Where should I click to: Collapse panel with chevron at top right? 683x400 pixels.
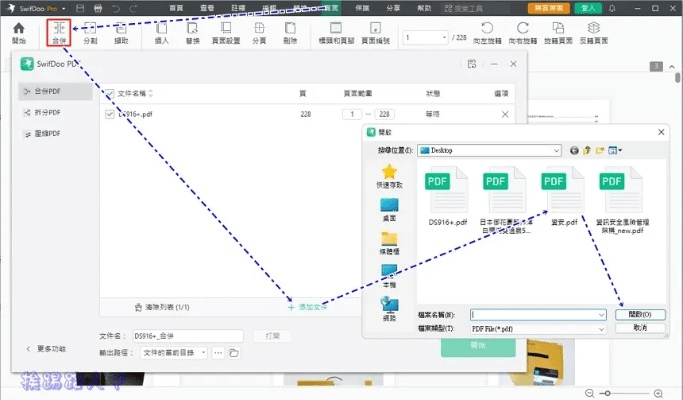click(x=672, y=67)
